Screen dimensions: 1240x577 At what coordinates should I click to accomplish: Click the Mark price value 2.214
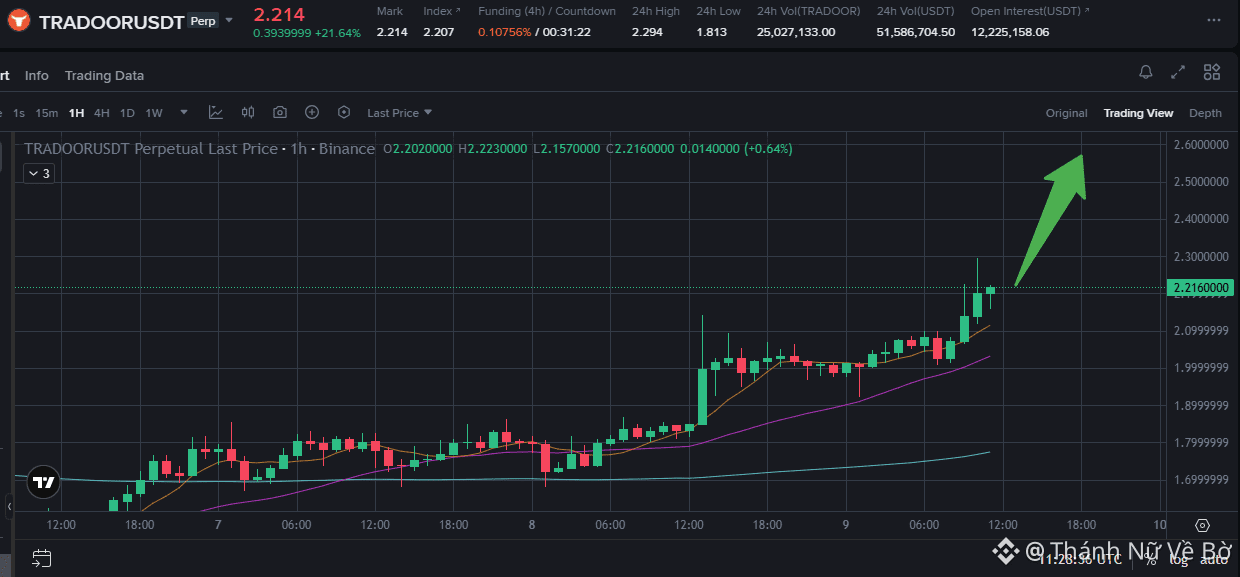(x=392, y=32)
